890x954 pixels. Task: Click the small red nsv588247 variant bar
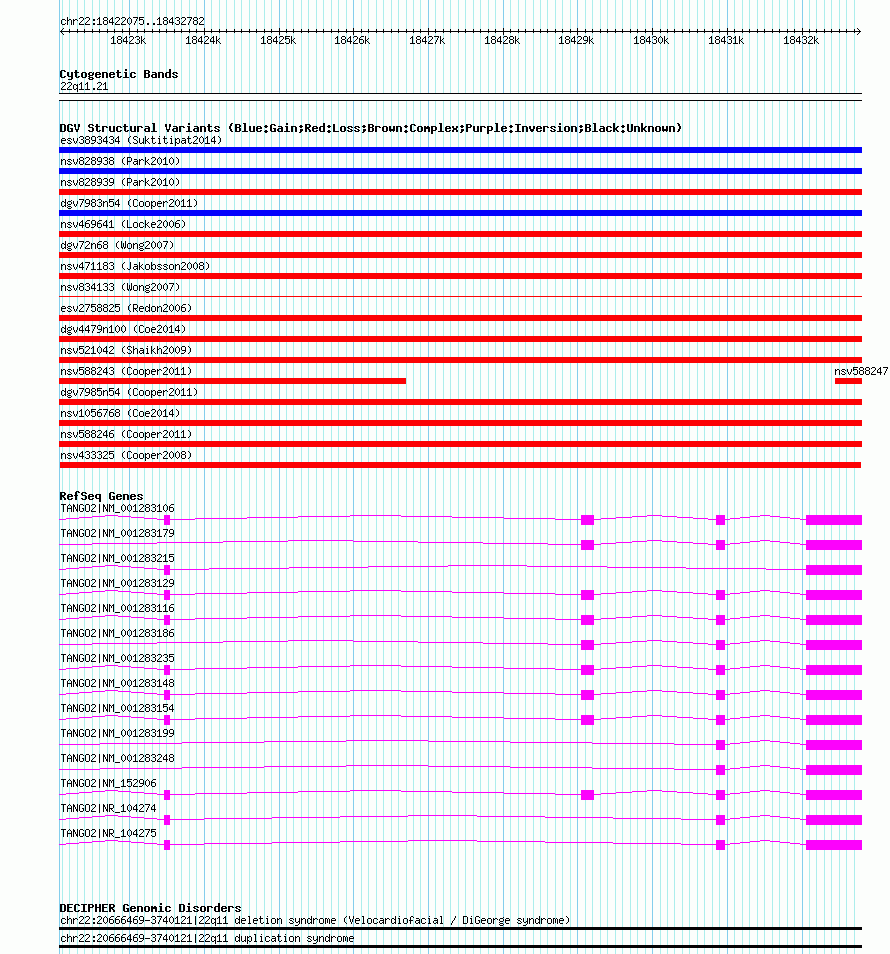click(x=848, y=381)
